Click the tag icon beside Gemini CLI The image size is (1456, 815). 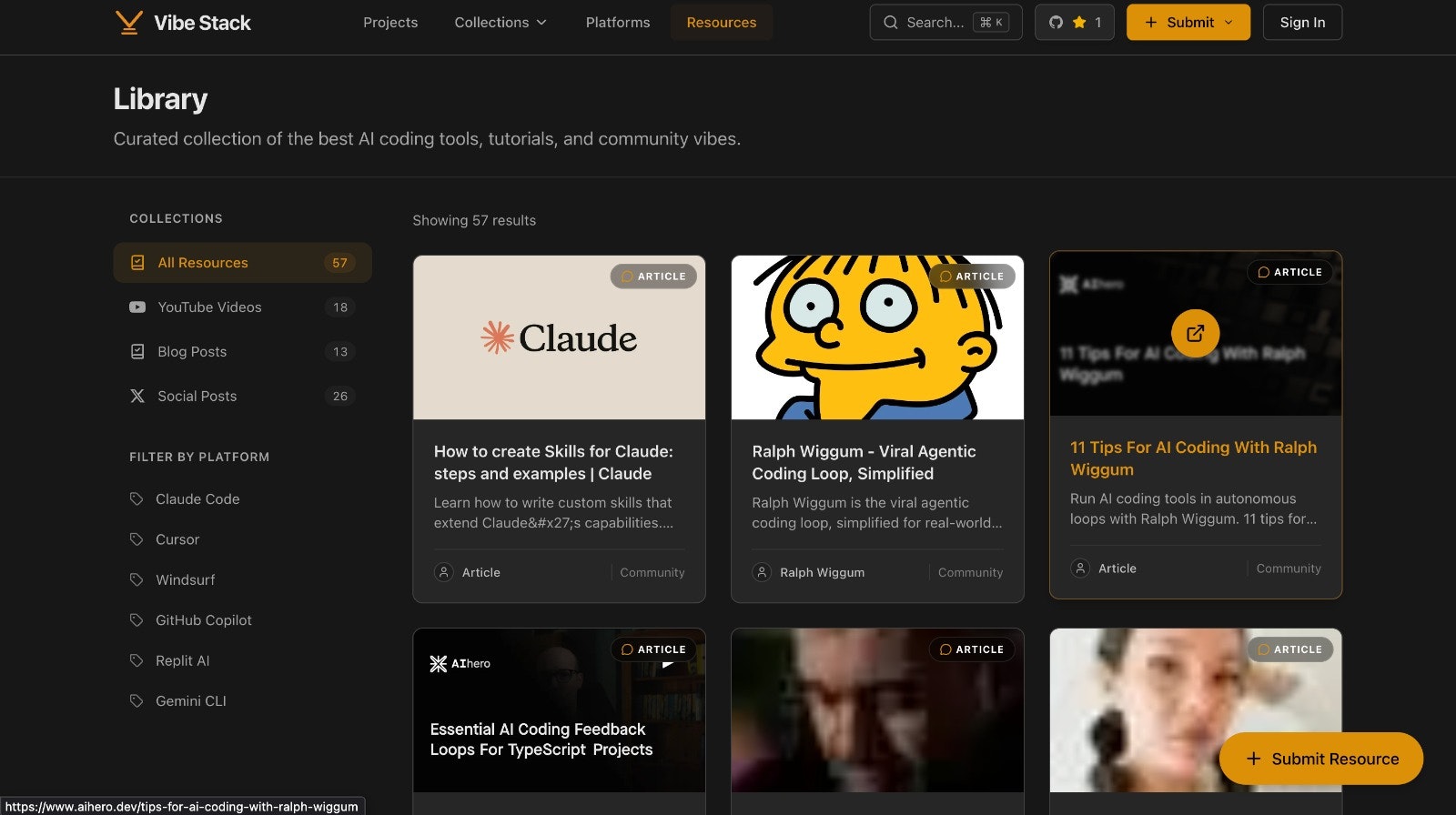136,700
